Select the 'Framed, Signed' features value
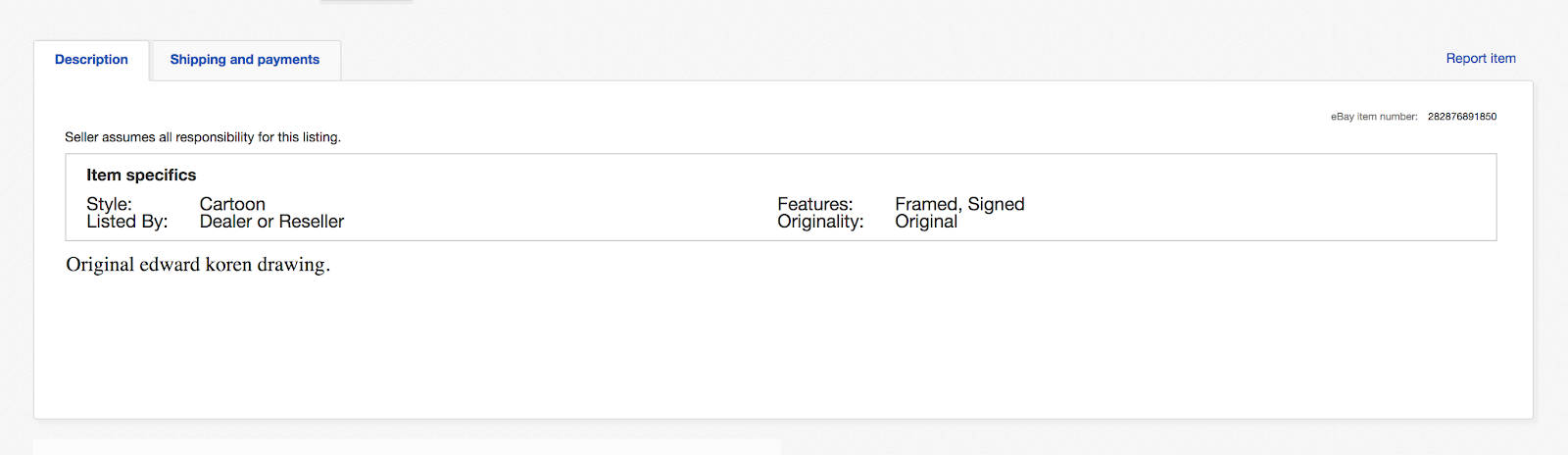This screenshot has height=455, width=1568. (959, 204)
